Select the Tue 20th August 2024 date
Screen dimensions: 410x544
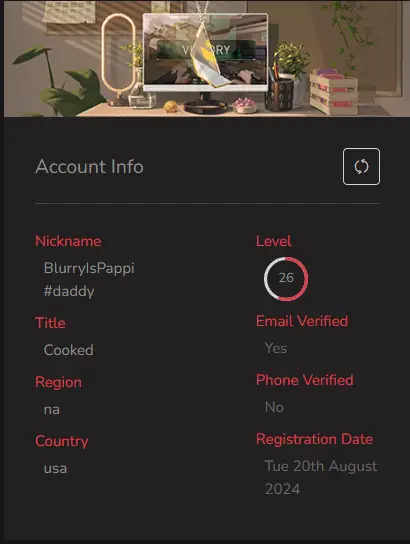pos(321,478)
